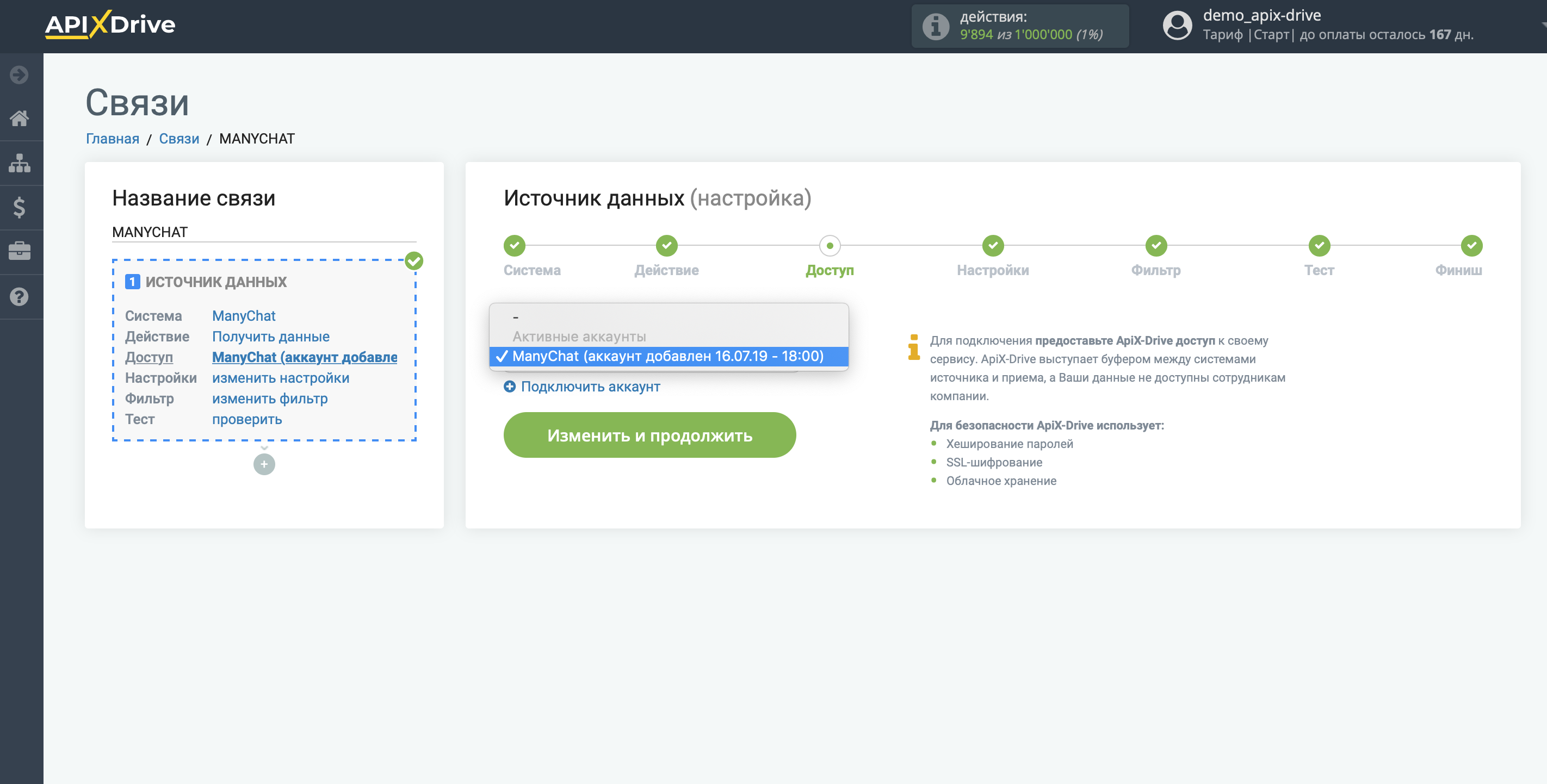The height and width of the screenshot is (784, 1547).
Task: Click the Тариф Старт payment info
Action: coord(1338,35)
